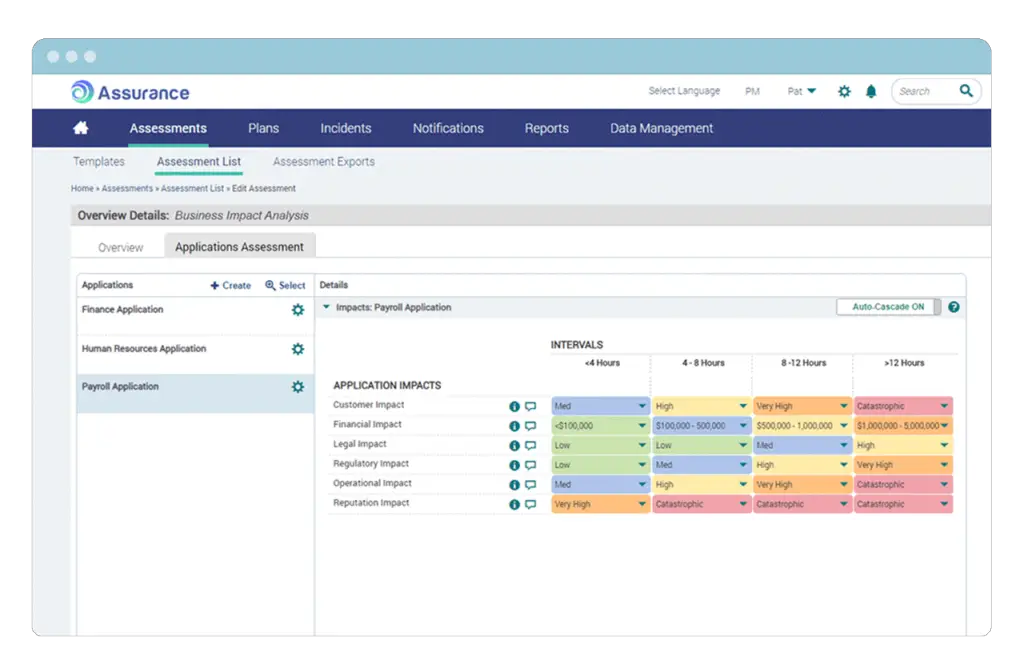The width and height of the screenshot is (1024, 672).
Task: Open notifications bell icon
Action: [x=871, y=91]
